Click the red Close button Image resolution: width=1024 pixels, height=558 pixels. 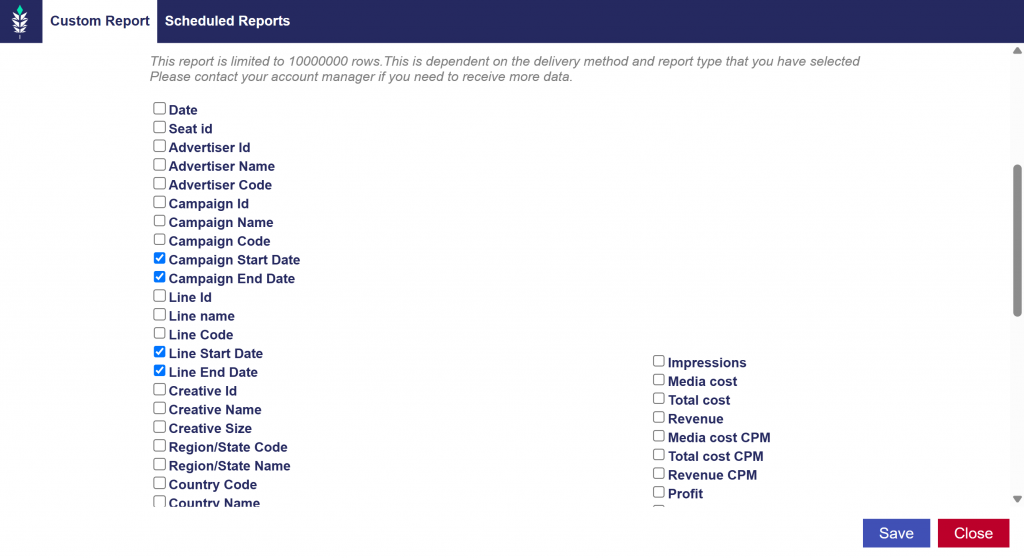[972, 533]
